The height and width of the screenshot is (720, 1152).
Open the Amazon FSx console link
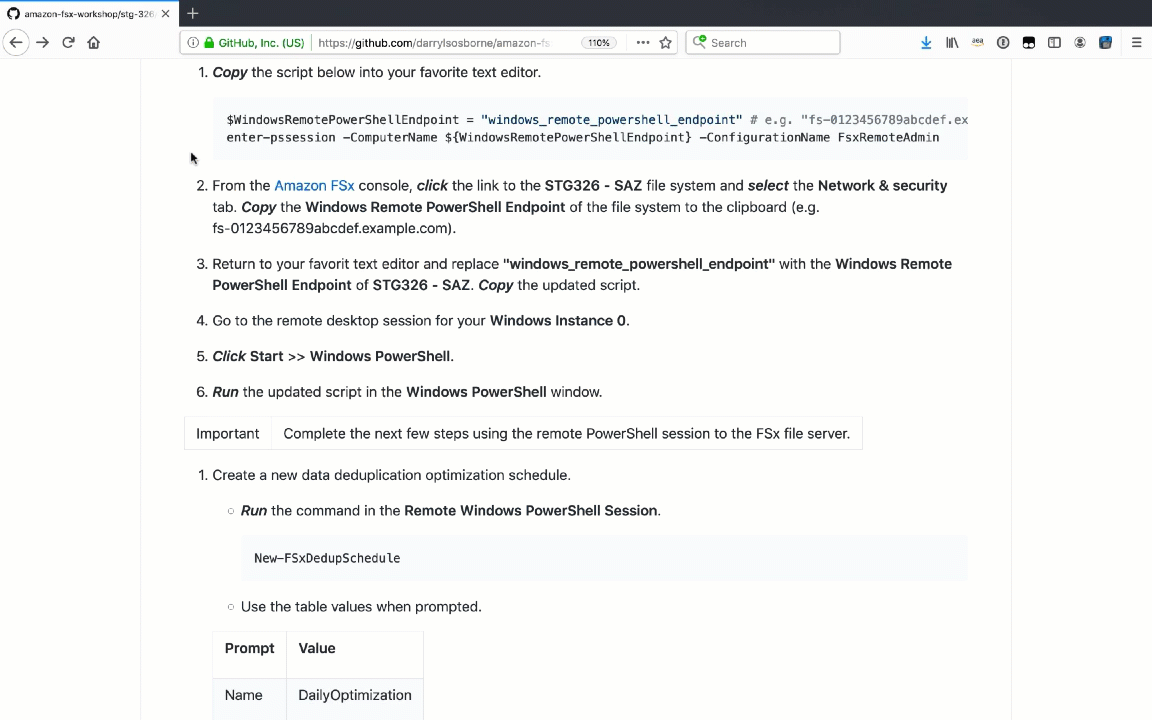click(x=314, y=186)
